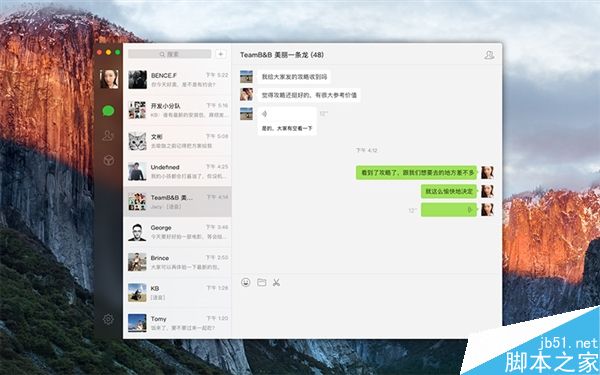Click the search field above the chat list
The image size is (600, 375).
[x=170, y=54]
